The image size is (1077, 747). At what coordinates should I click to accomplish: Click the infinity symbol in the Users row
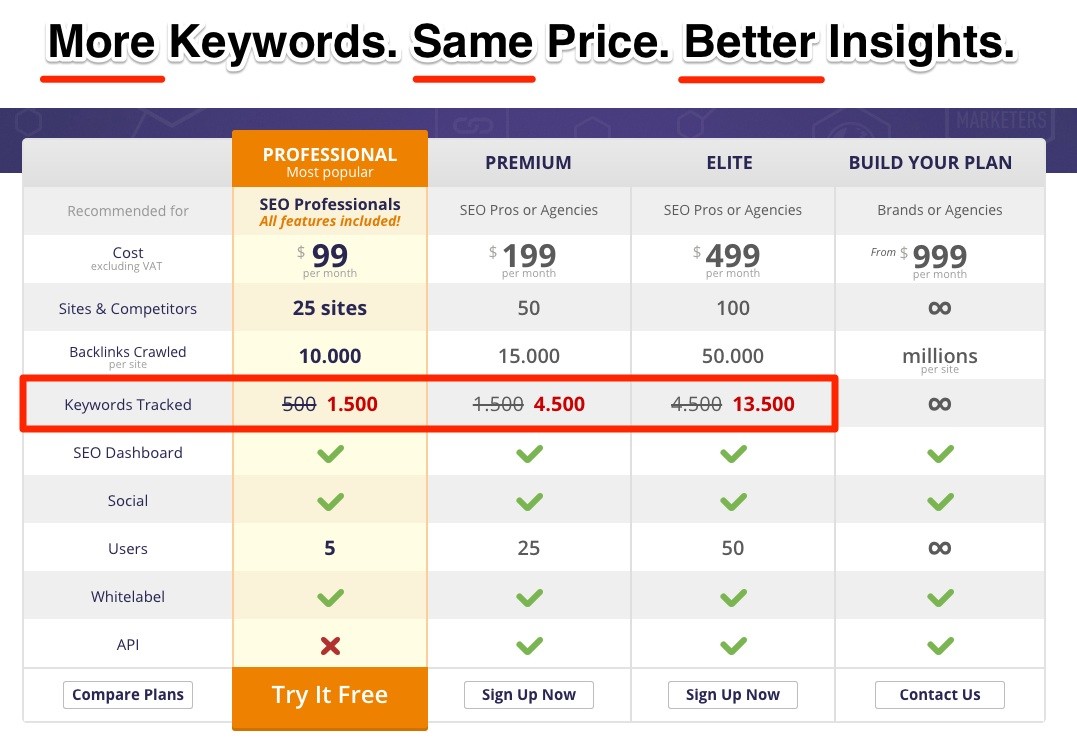pos(939,548)
